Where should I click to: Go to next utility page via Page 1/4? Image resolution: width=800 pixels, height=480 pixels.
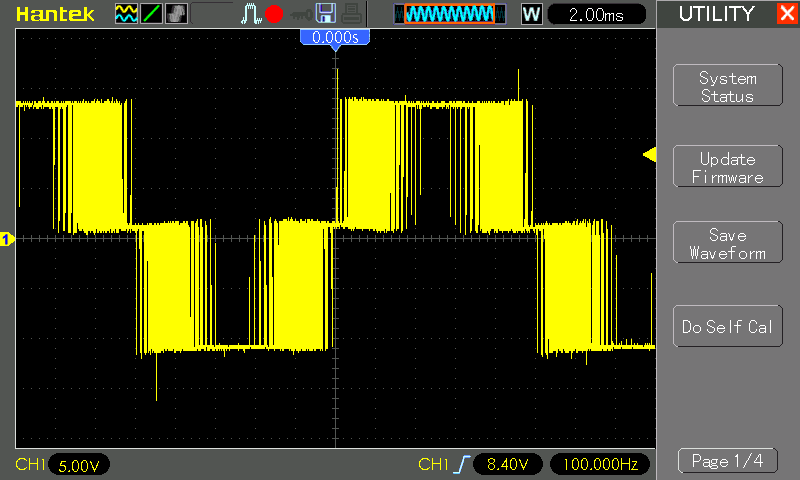tap(727, 461)
